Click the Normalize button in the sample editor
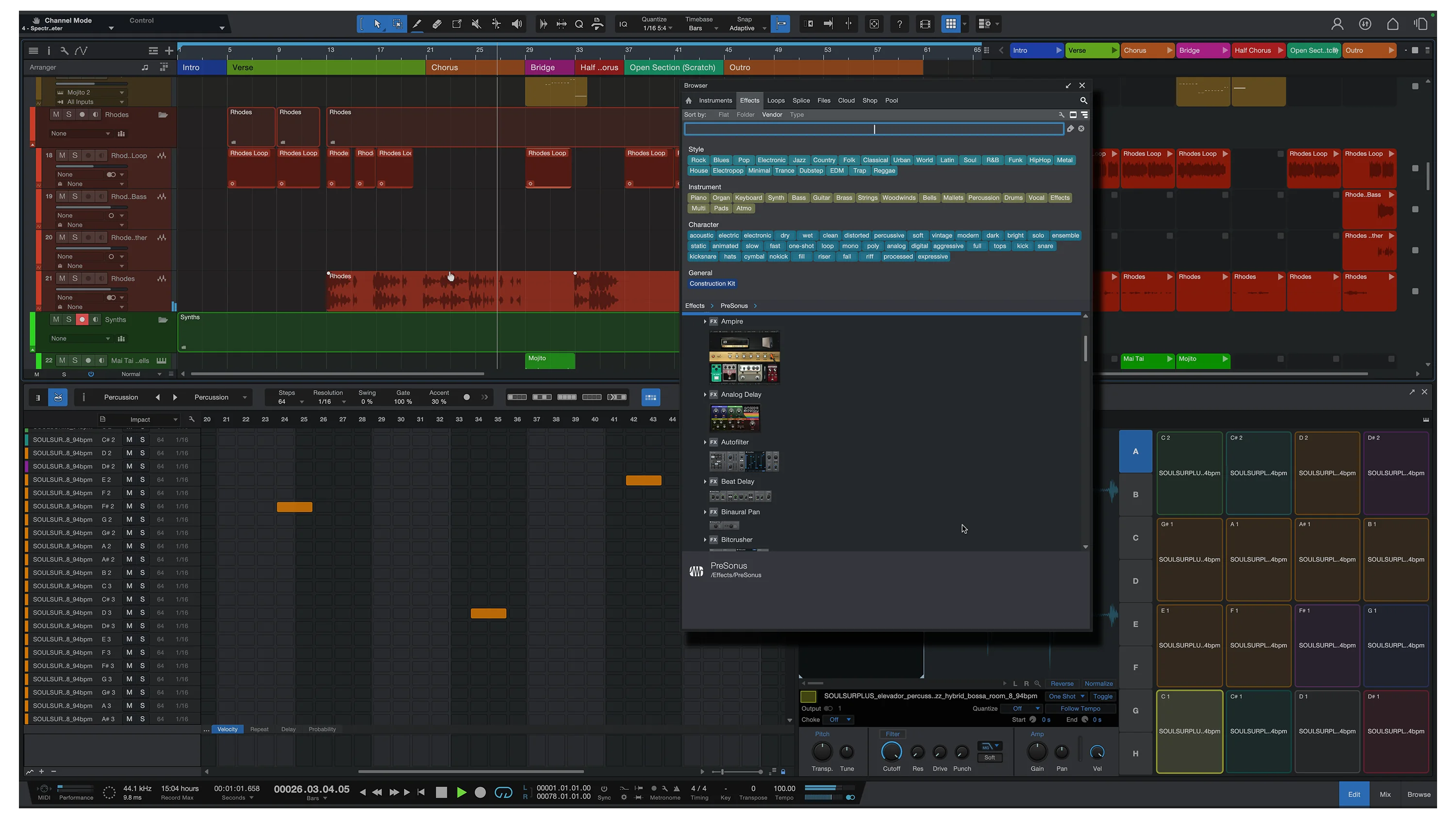1456x819 pixels. coord(1098,683)
